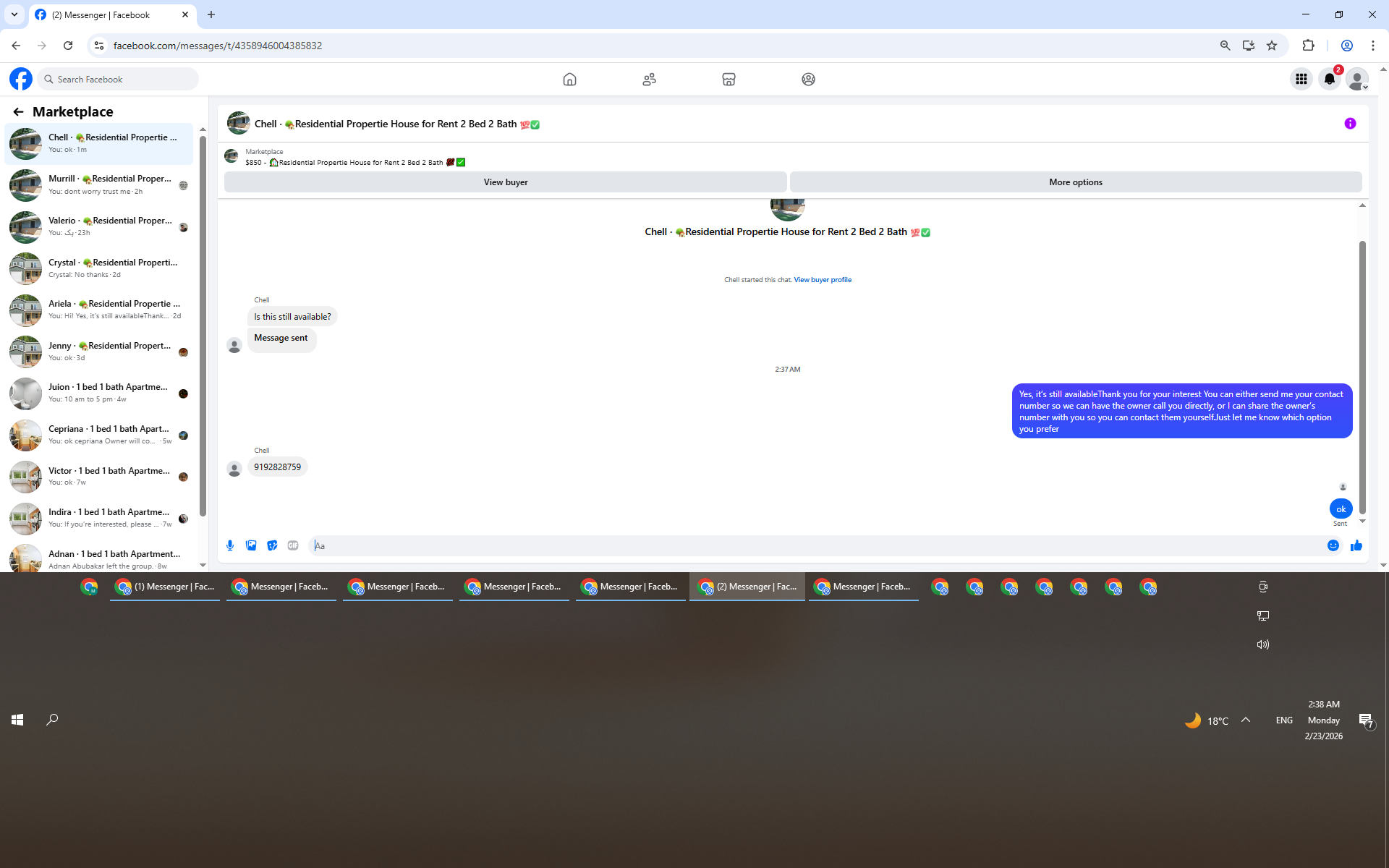Click the More options button
1389x868 pixels.
[x=1076, y=182]
